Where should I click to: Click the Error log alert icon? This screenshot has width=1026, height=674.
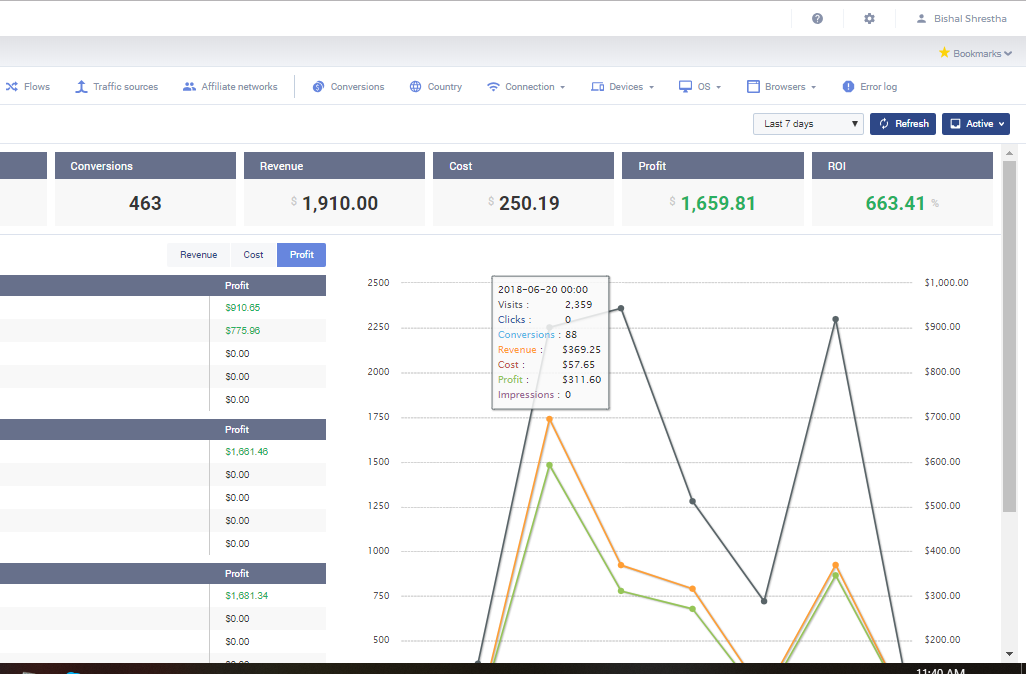point(848,87)
